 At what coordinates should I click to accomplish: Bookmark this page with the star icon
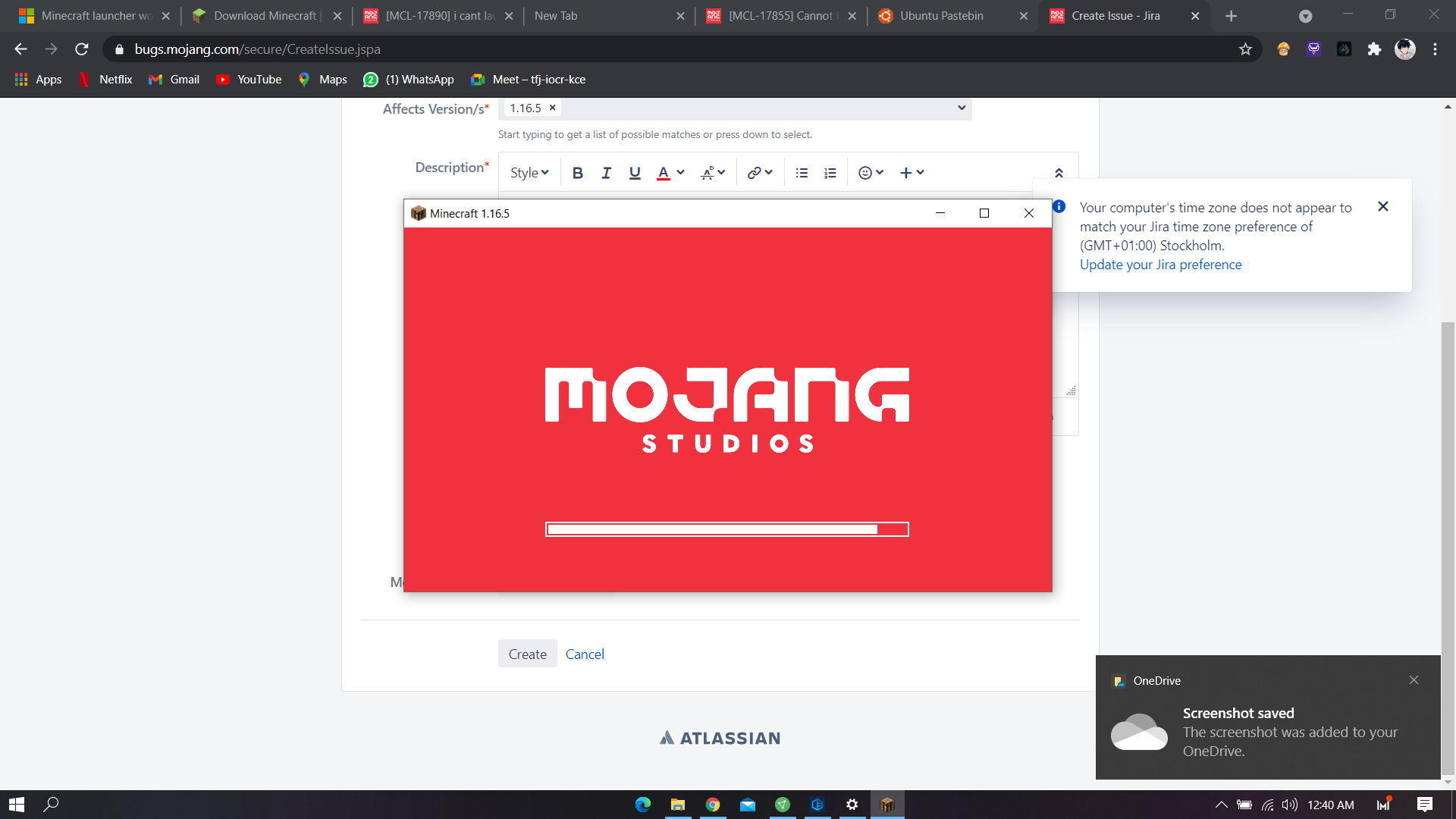pyautogui.click(x=1244, y=49)
